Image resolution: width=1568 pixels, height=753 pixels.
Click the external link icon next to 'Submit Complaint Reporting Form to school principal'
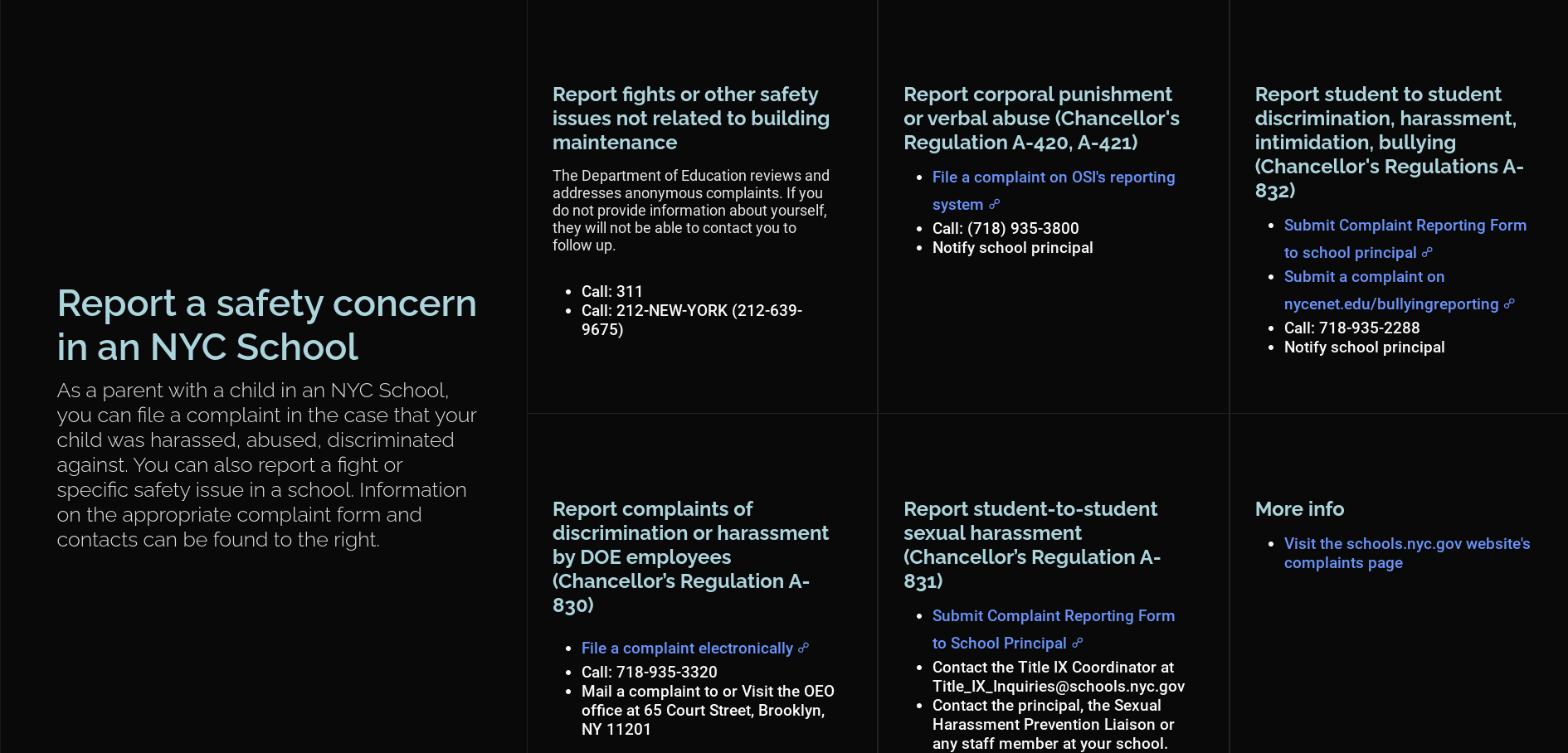point(1427,253)
